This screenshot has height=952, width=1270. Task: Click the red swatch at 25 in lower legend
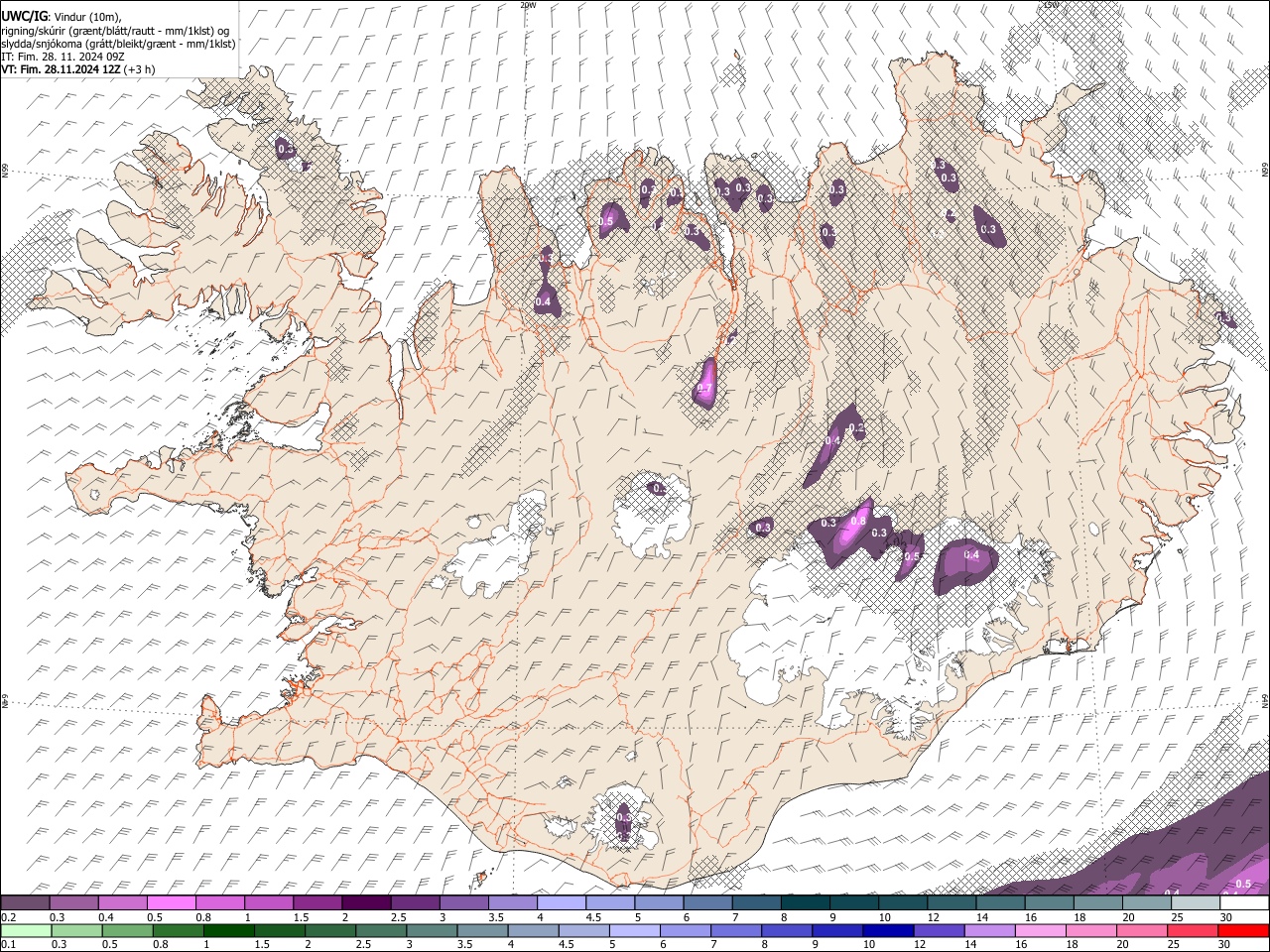[x=1192, y=931]
